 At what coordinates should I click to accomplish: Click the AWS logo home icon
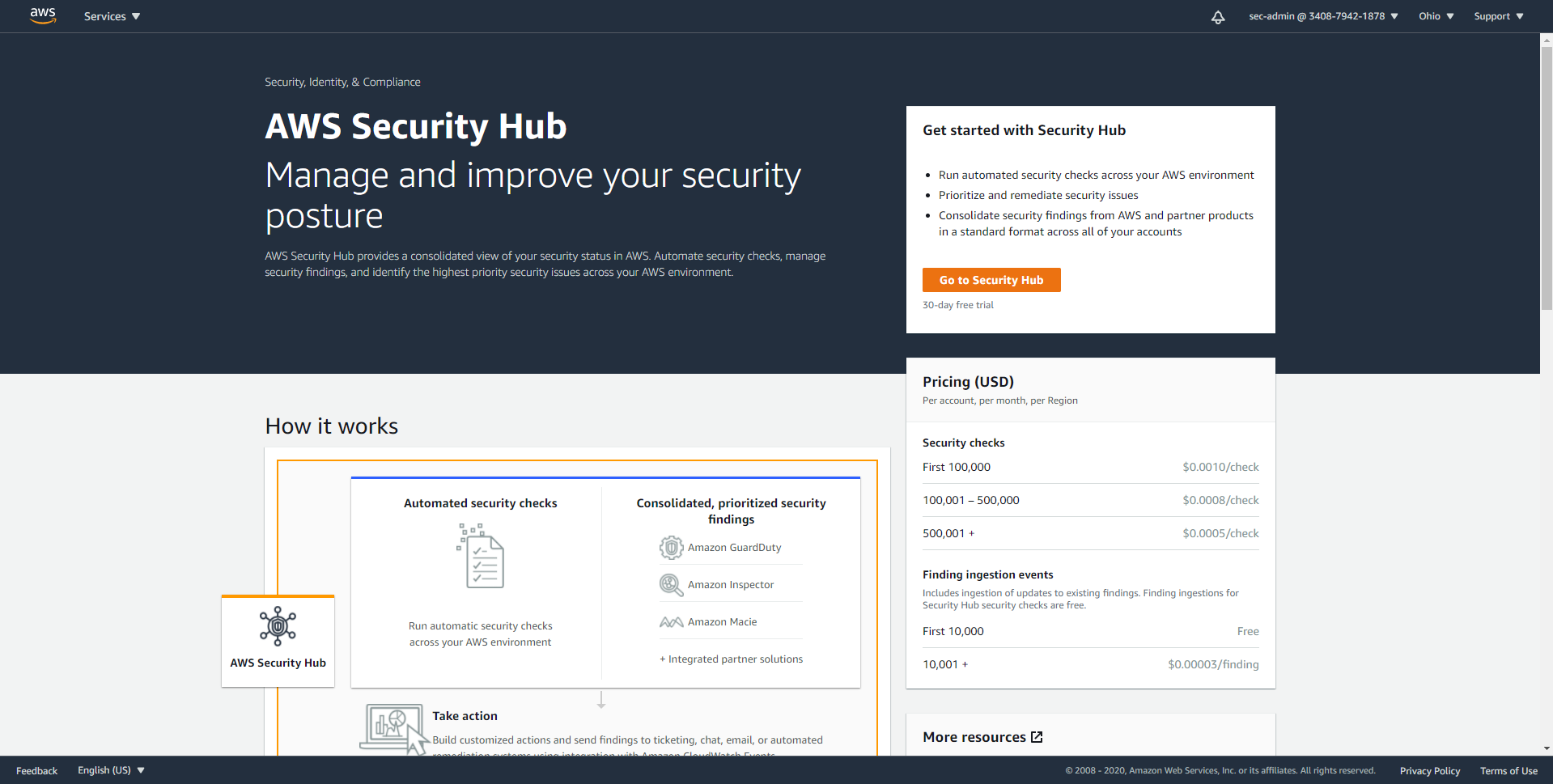click(43, 15)
